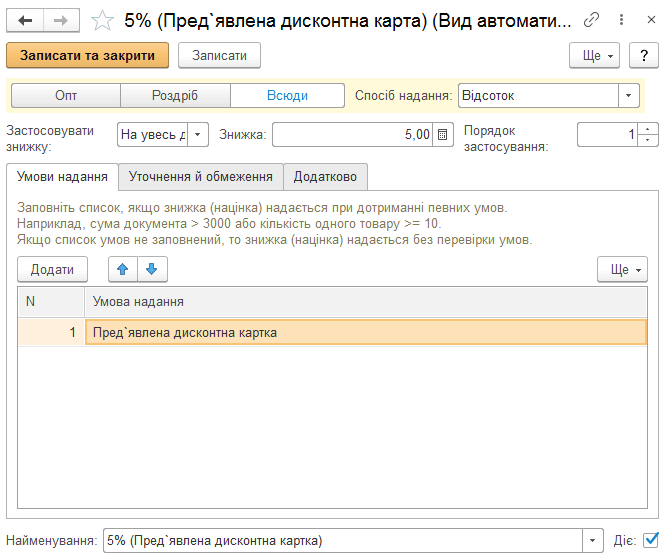The width and height of the screenshot is (665, 557).
Task: Click the Спосіб надання Відсоток field
Action: click(x=538, y=95)
